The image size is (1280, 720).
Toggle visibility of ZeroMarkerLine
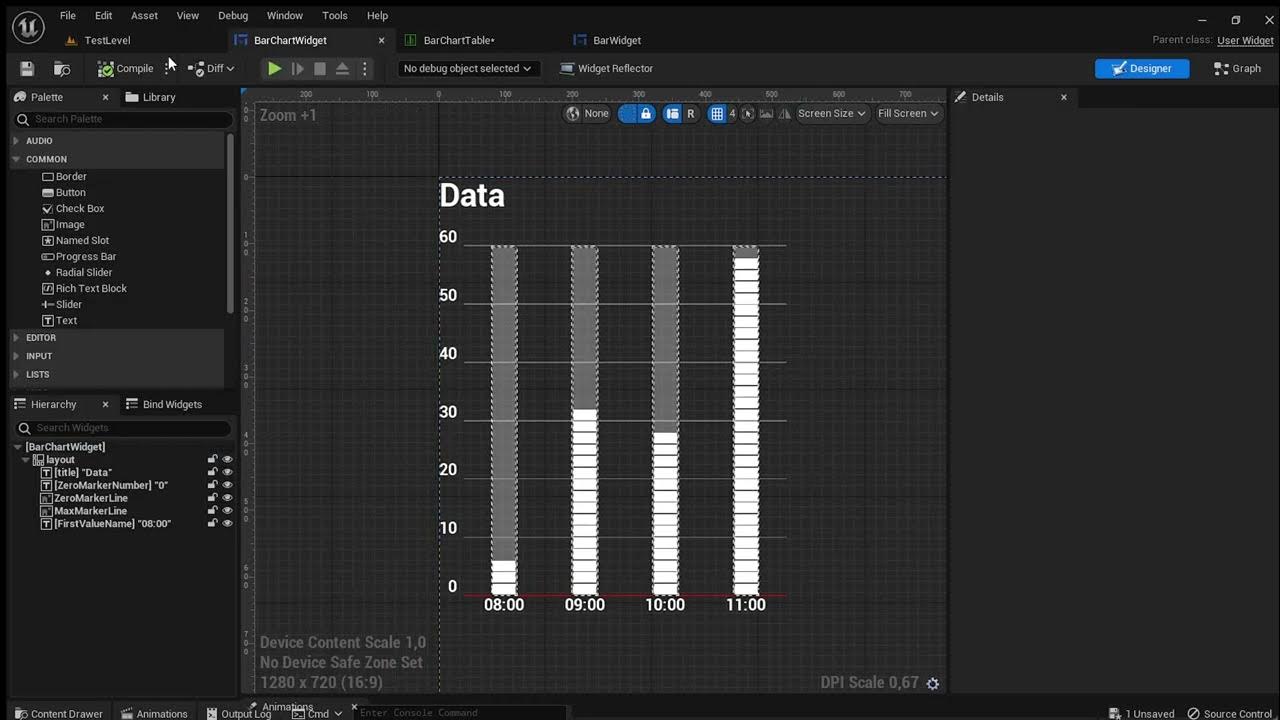[227, 498]
